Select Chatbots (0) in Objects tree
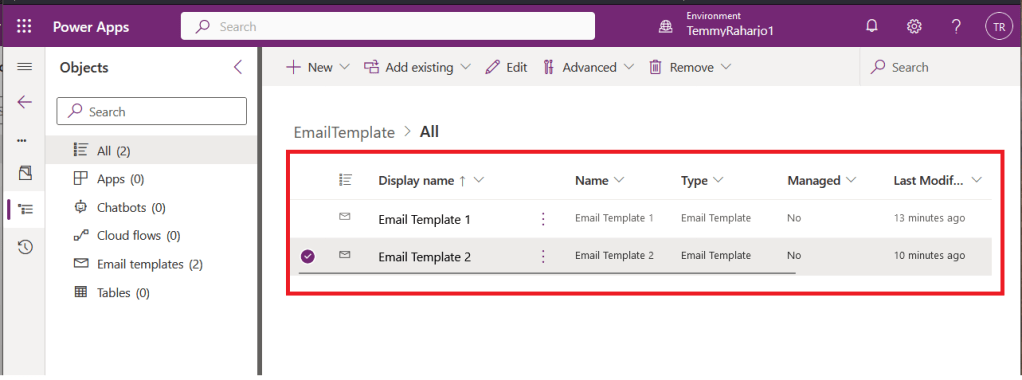Viewport: 1022px width, 380px height. tap(151, 207)
